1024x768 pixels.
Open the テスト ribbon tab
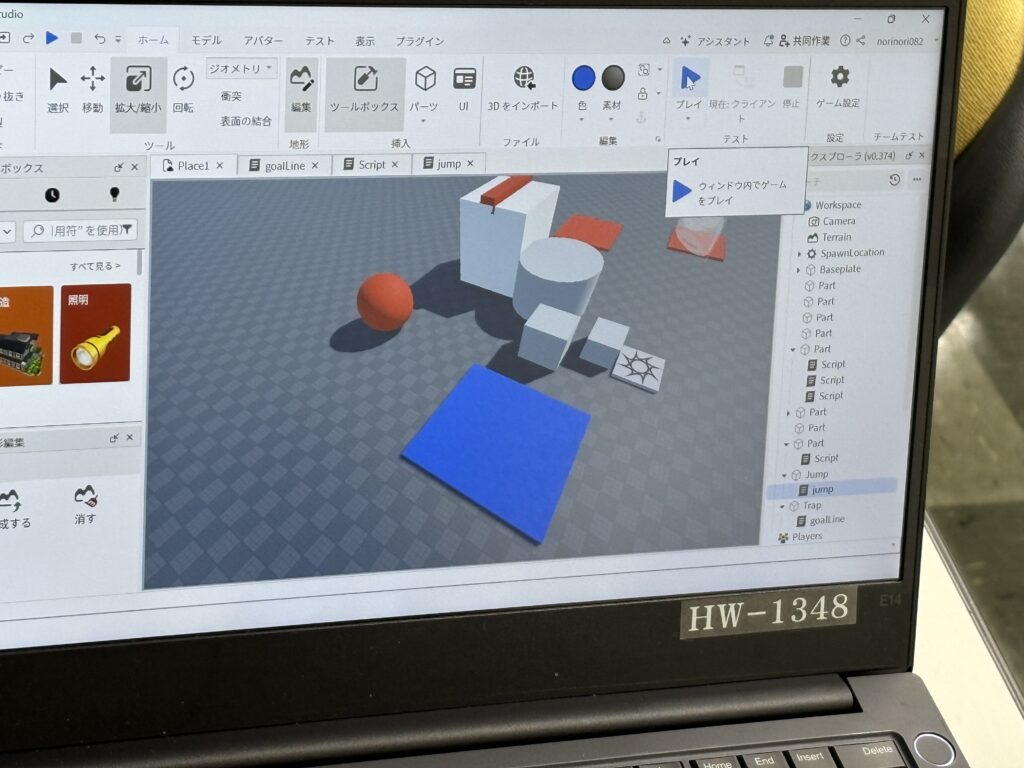[x=319, y=41]
